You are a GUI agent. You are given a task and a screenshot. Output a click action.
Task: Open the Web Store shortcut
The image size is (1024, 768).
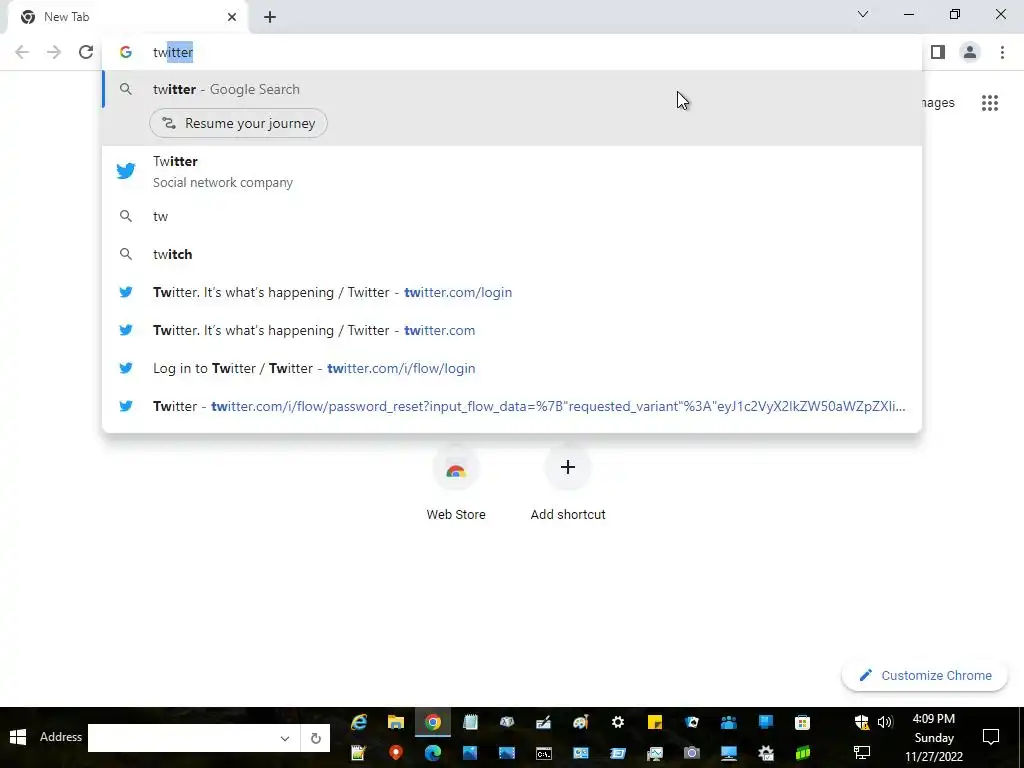456,483
